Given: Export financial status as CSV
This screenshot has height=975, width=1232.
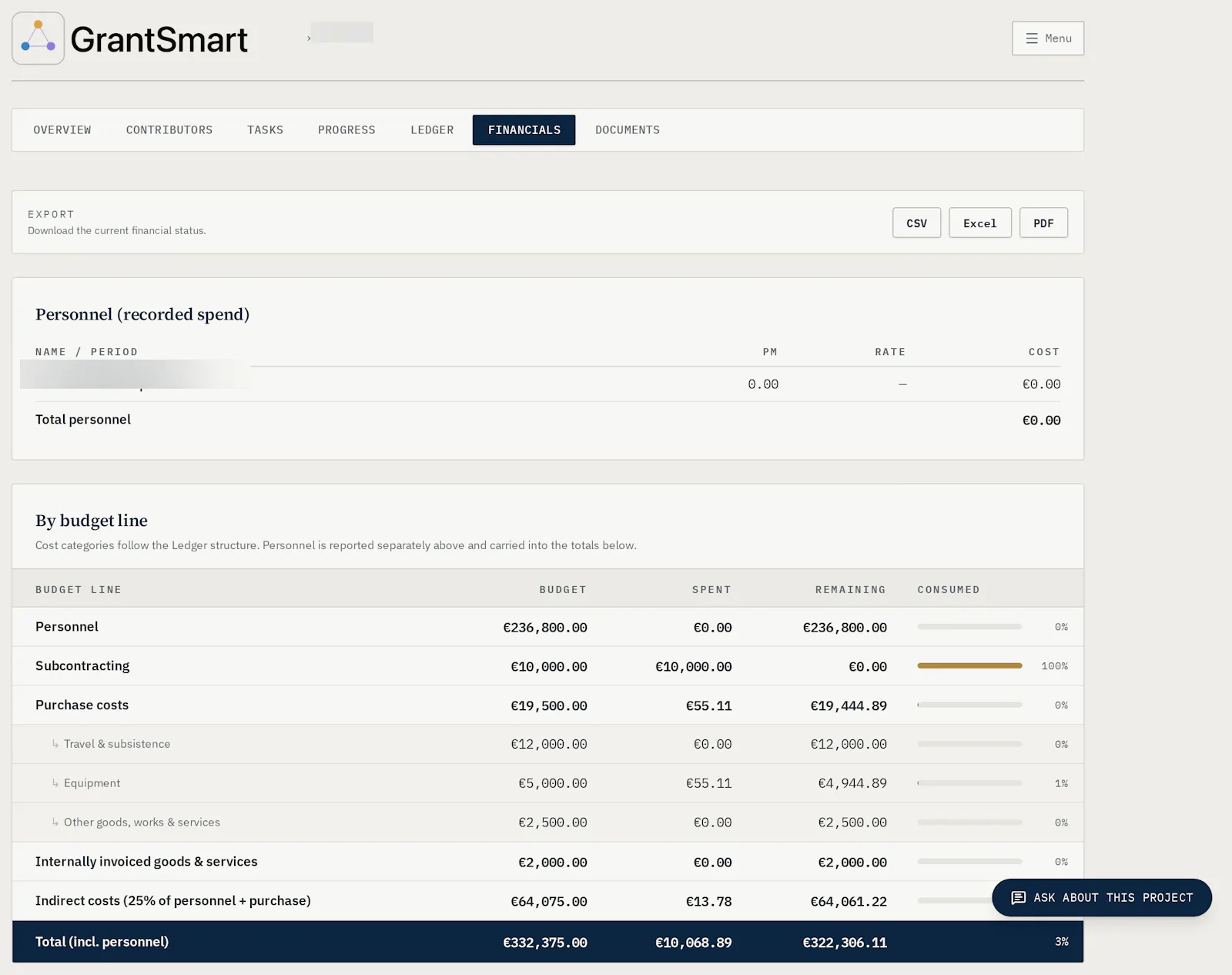Looking at the screenshot, I should [916, 223].
